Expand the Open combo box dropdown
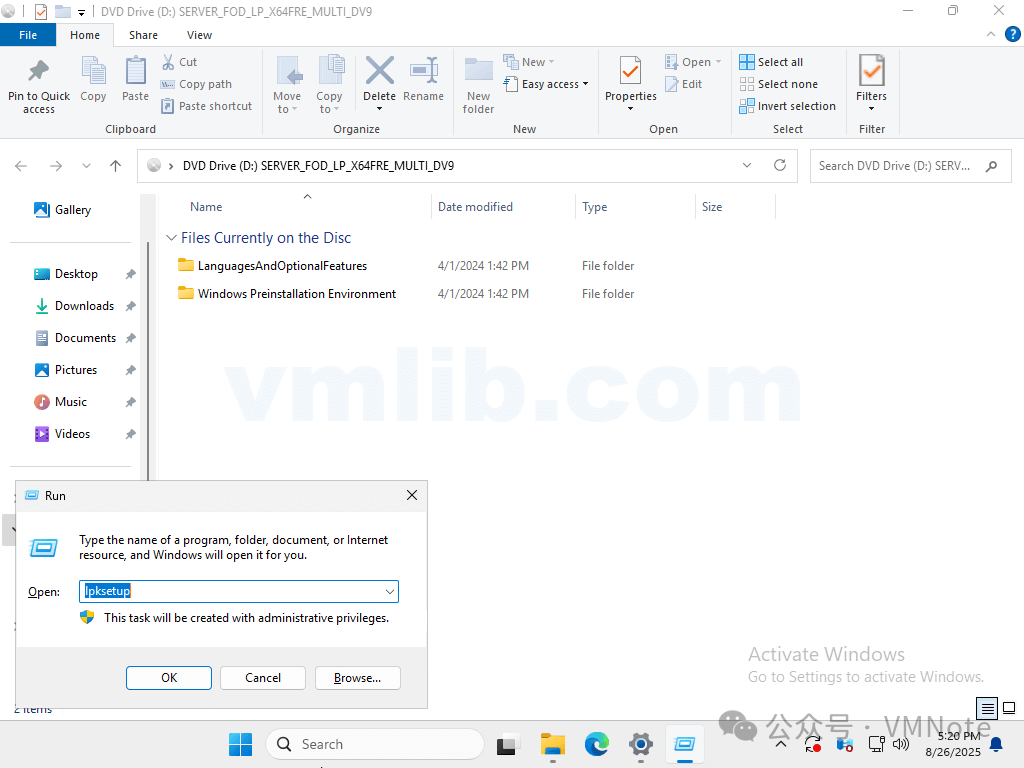 tap(389, 592)
